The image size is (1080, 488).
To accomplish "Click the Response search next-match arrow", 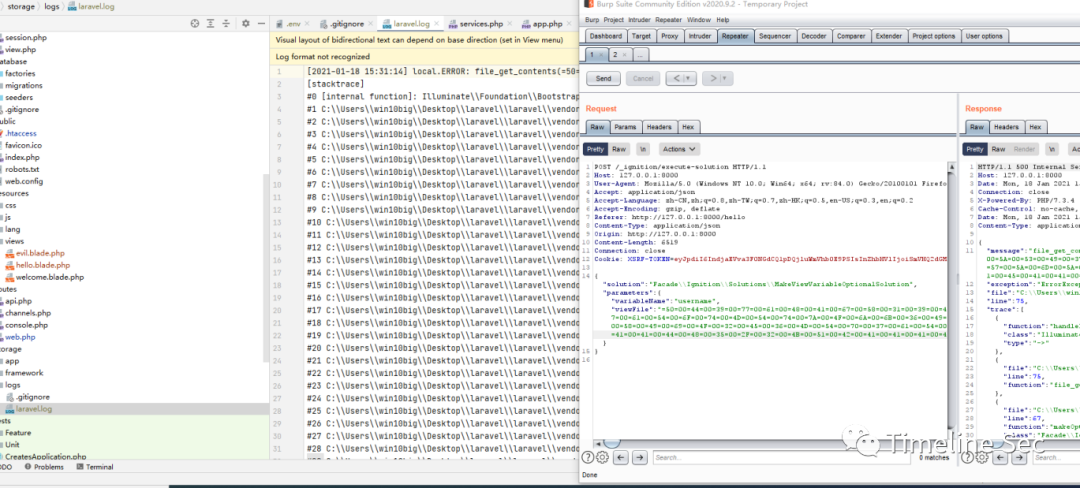I will 1019,457.
